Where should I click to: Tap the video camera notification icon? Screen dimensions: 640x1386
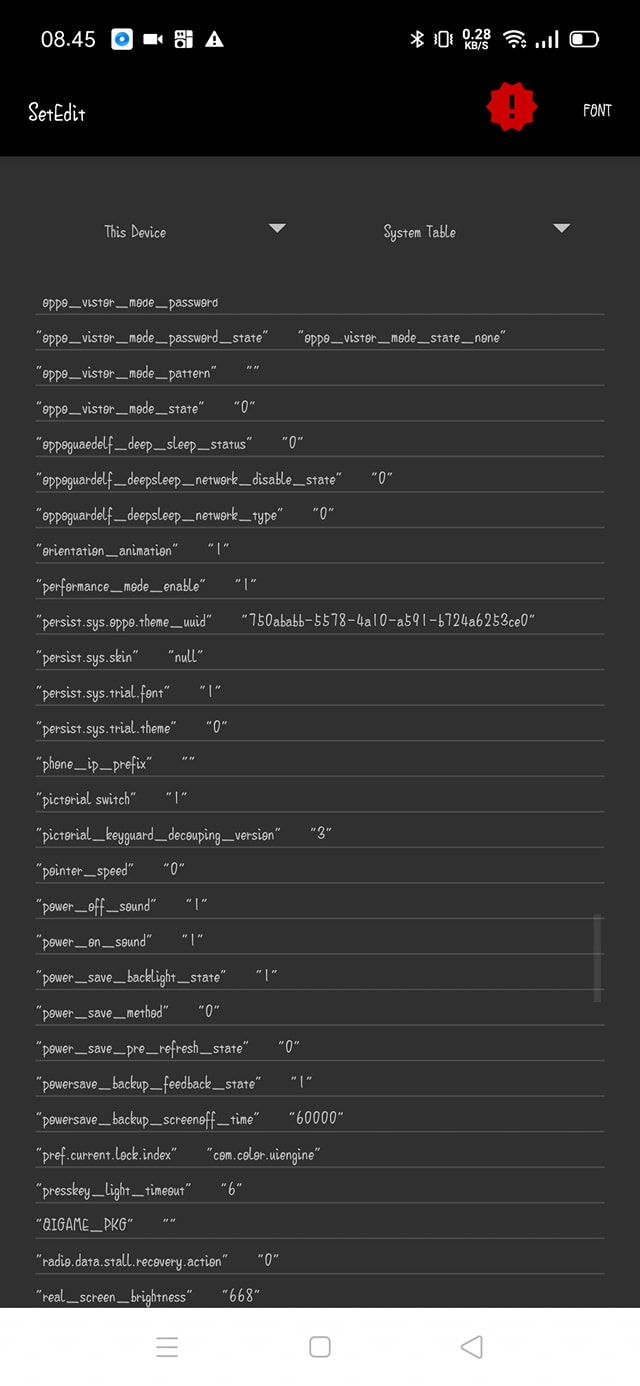click(153, 39)
